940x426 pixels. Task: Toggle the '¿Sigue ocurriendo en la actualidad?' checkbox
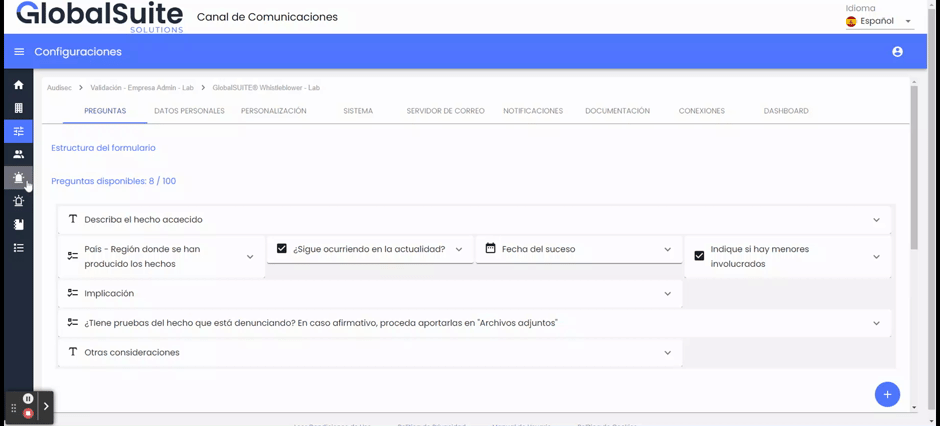point(282,249)
